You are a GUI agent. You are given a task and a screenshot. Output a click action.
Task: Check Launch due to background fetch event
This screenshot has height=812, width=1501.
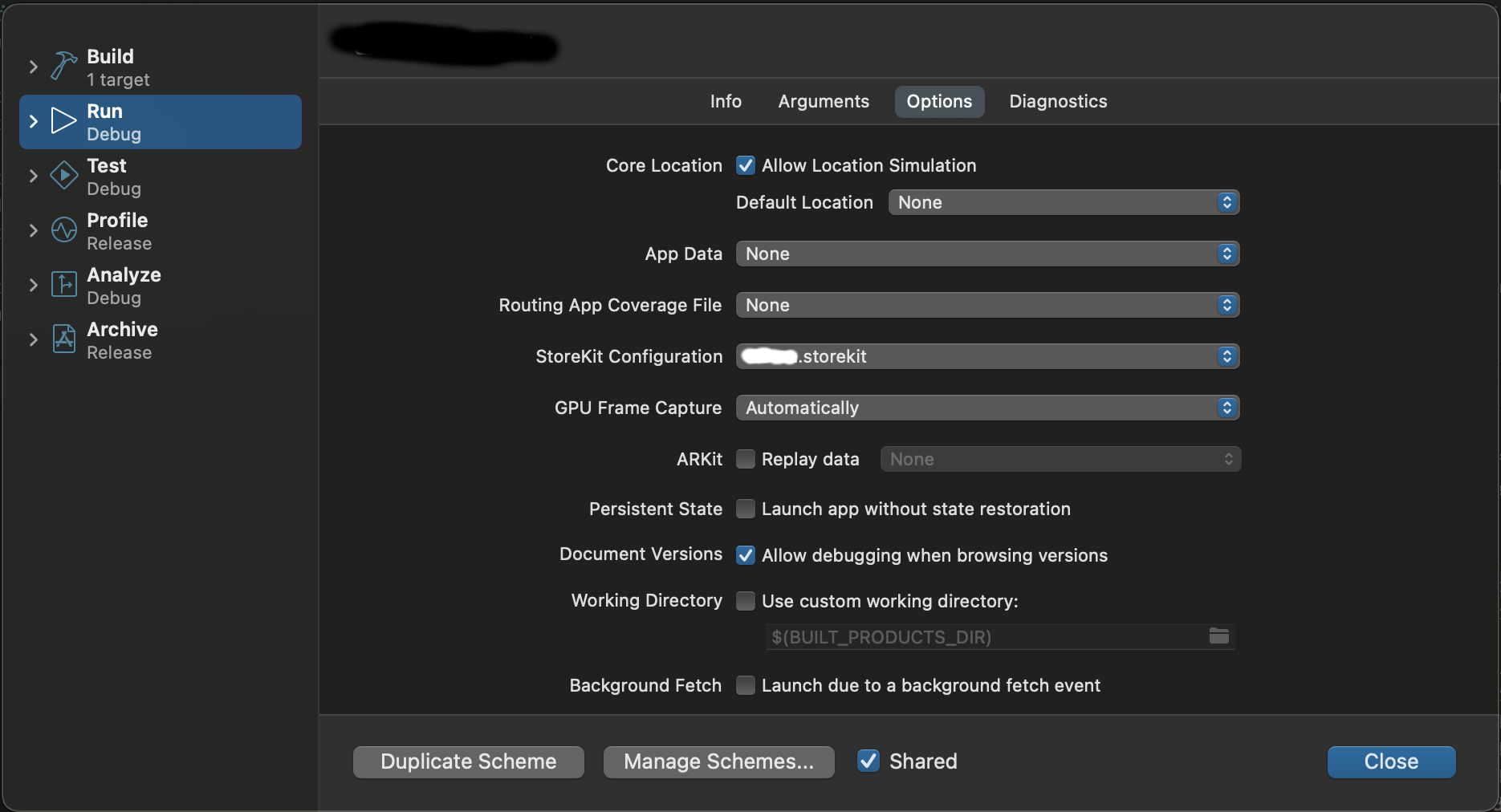(746, 685)
